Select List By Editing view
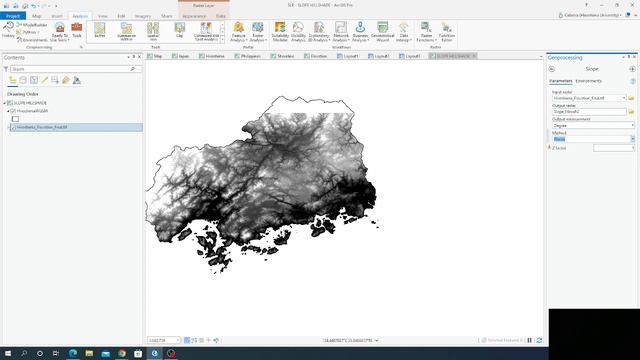 coord(44,80)
